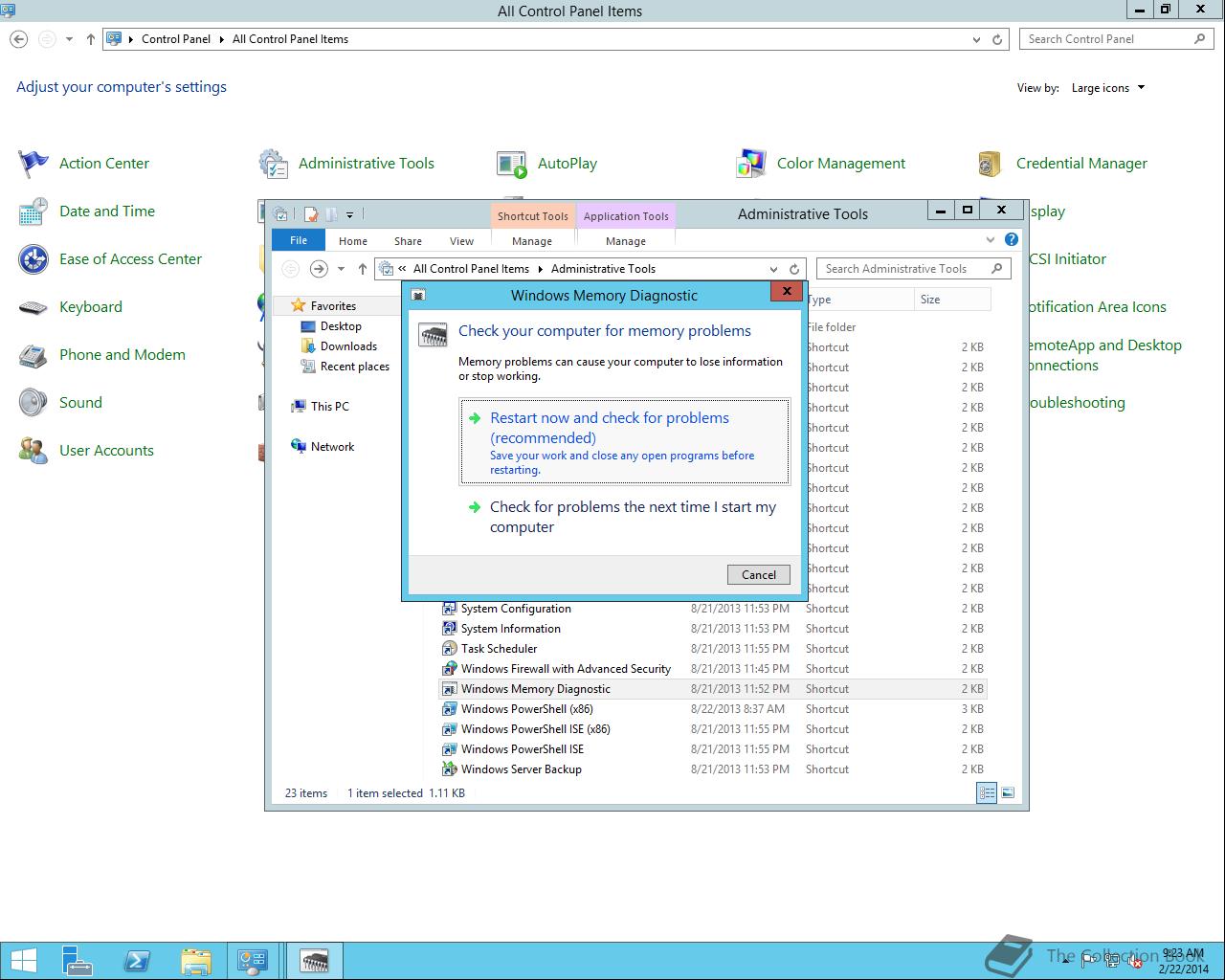Screen dimensions: 1225x980
Task: Open recent locations dropdown in Control Panel
Action: [69, 39]
